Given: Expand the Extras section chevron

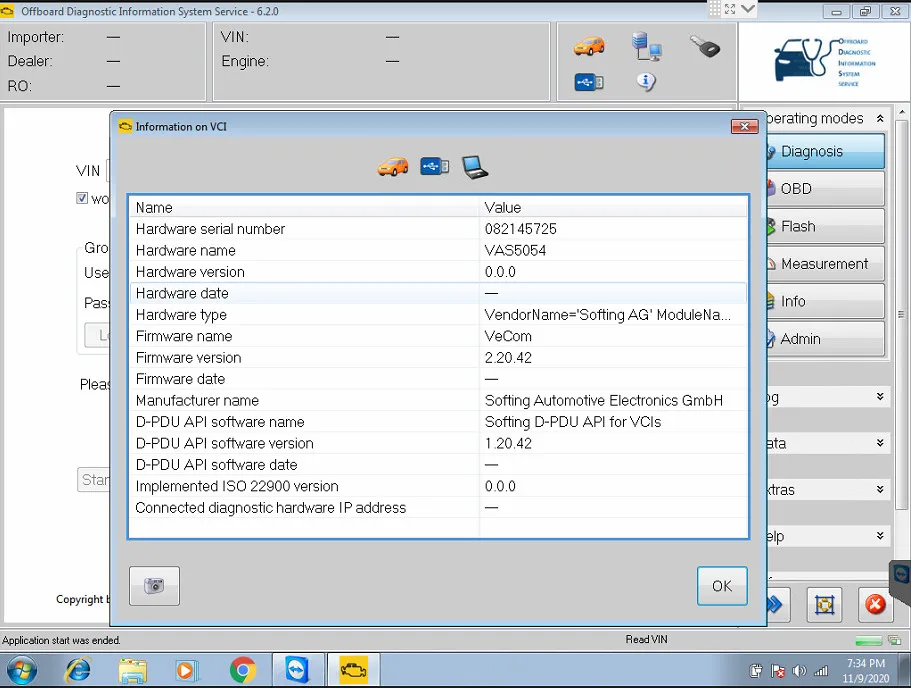Looking at the screenshot, I should [880, 489].
